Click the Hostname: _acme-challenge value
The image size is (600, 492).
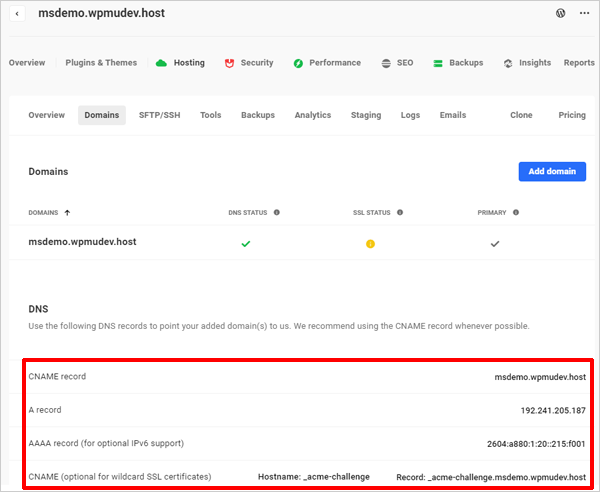click(x=314, y=477)
